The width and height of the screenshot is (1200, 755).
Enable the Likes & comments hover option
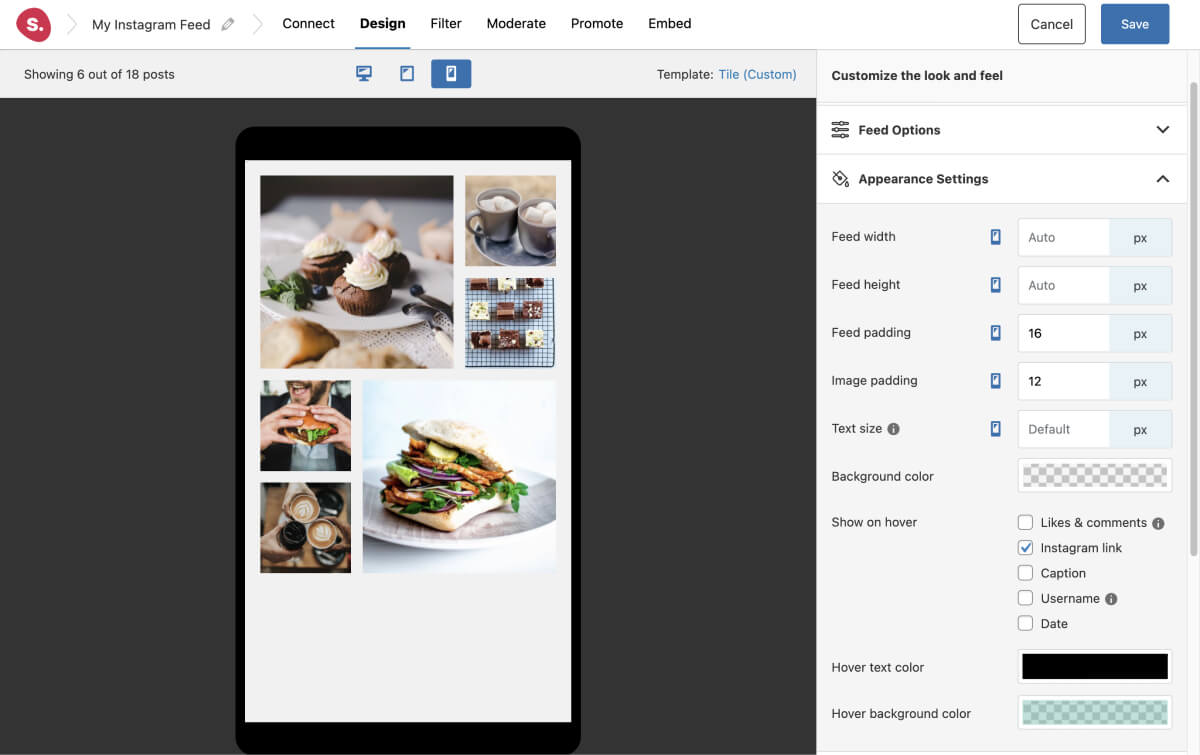pos(1025,522)
